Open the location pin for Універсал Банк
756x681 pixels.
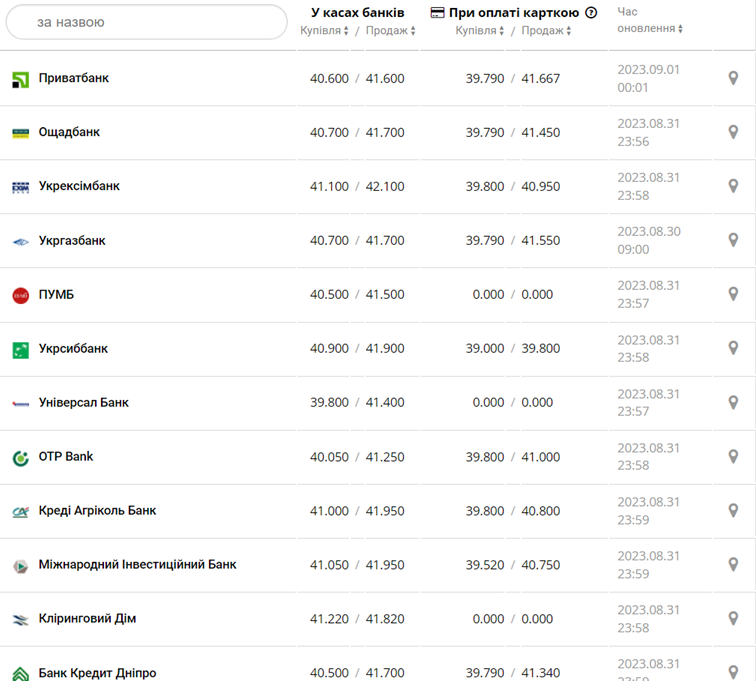(733, 402)
